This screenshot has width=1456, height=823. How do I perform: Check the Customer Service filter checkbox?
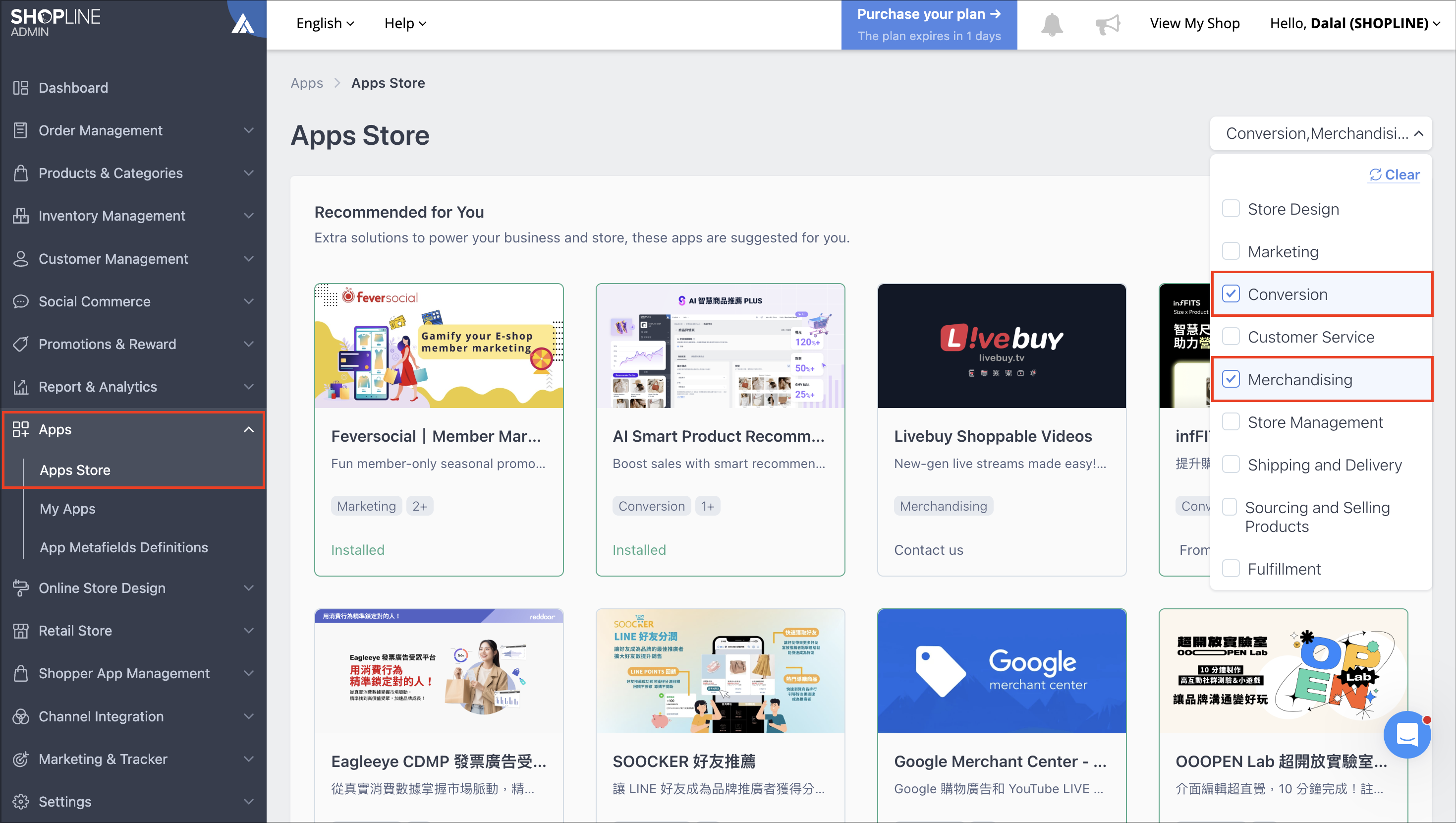[x=1231, y=337]
